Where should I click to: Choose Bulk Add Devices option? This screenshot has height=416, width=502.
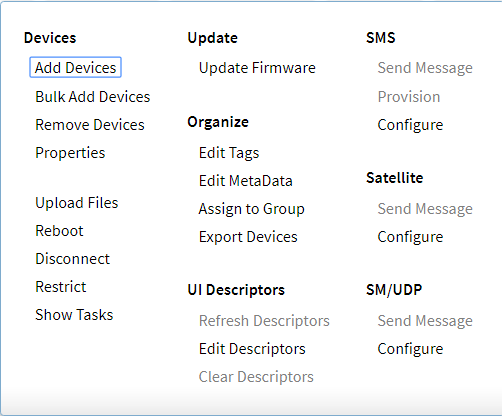click(93, 97)
